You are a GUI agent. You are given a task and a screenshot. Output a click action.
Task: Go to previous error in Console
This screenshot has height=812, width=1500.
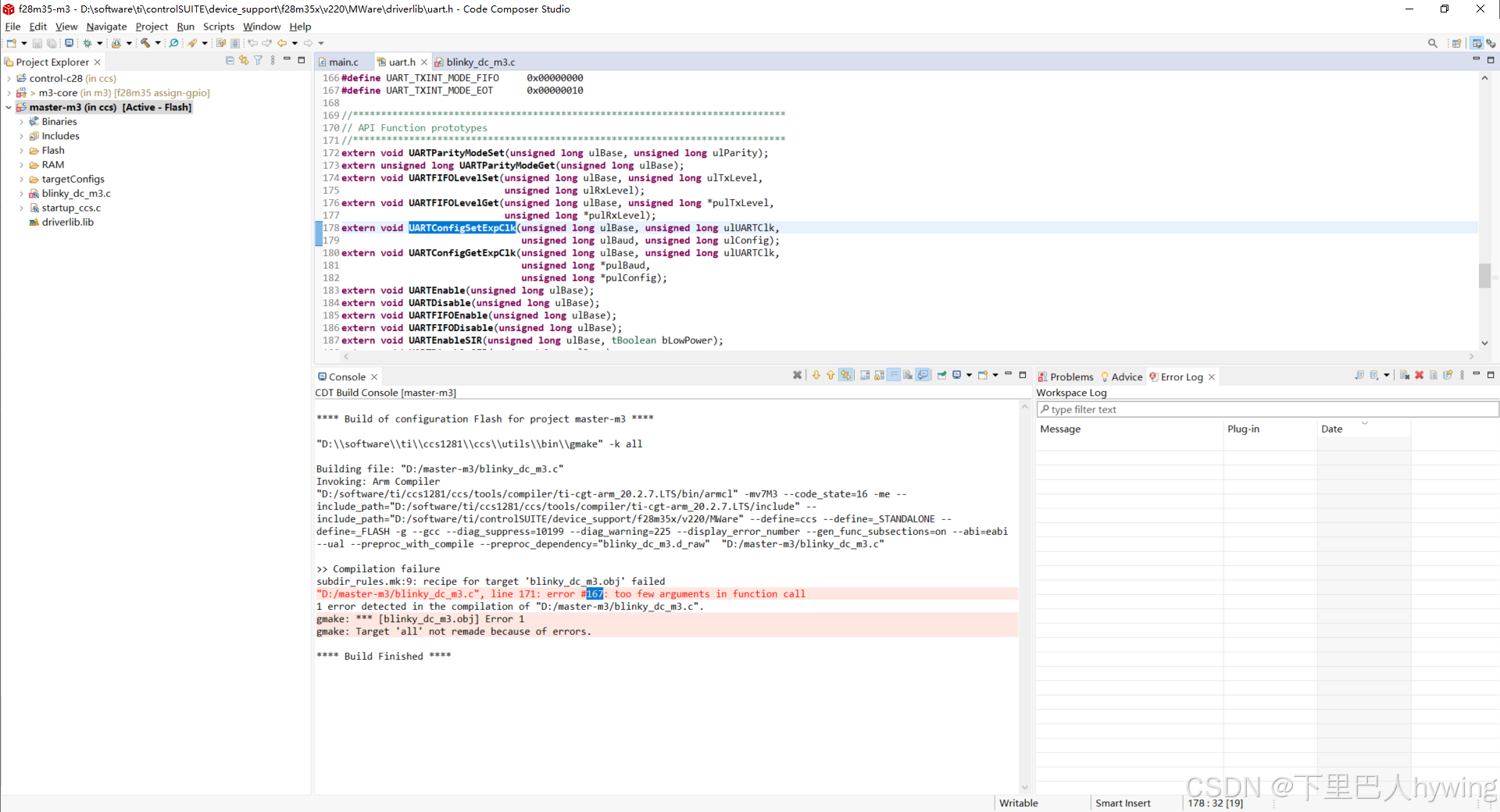tap(830, 375)
